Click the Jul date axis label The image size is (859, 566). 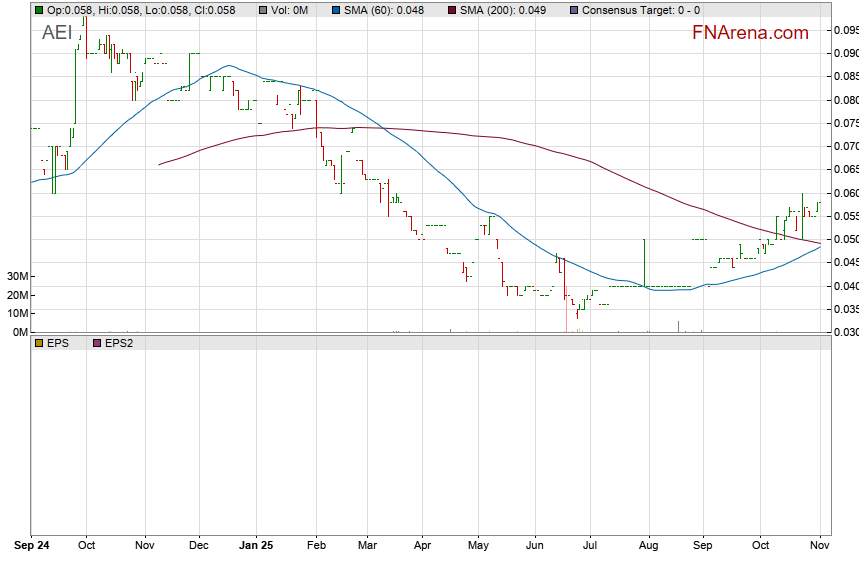[591, 547]
